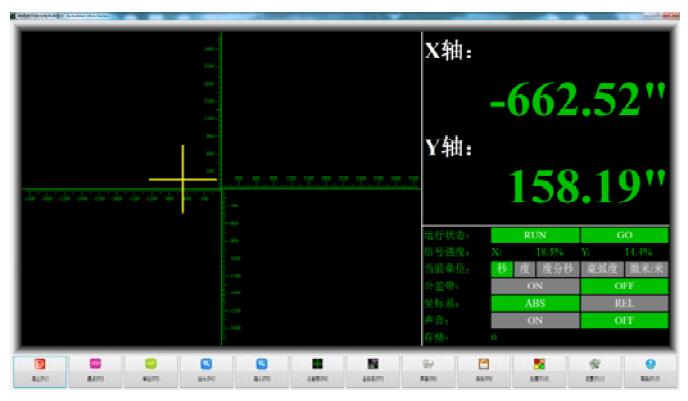Select the 度分秒 unit option
This screenshot has height=401, width=688.
tap(559, 268)
